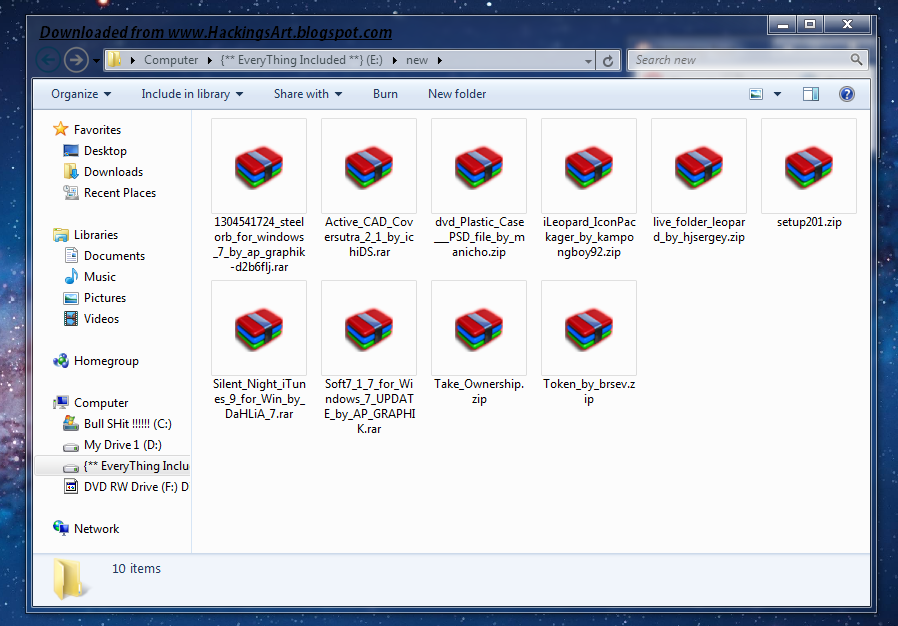Select My Drive 1 (D:) in sidebar
898x626 pixels.
coord(122,445)
